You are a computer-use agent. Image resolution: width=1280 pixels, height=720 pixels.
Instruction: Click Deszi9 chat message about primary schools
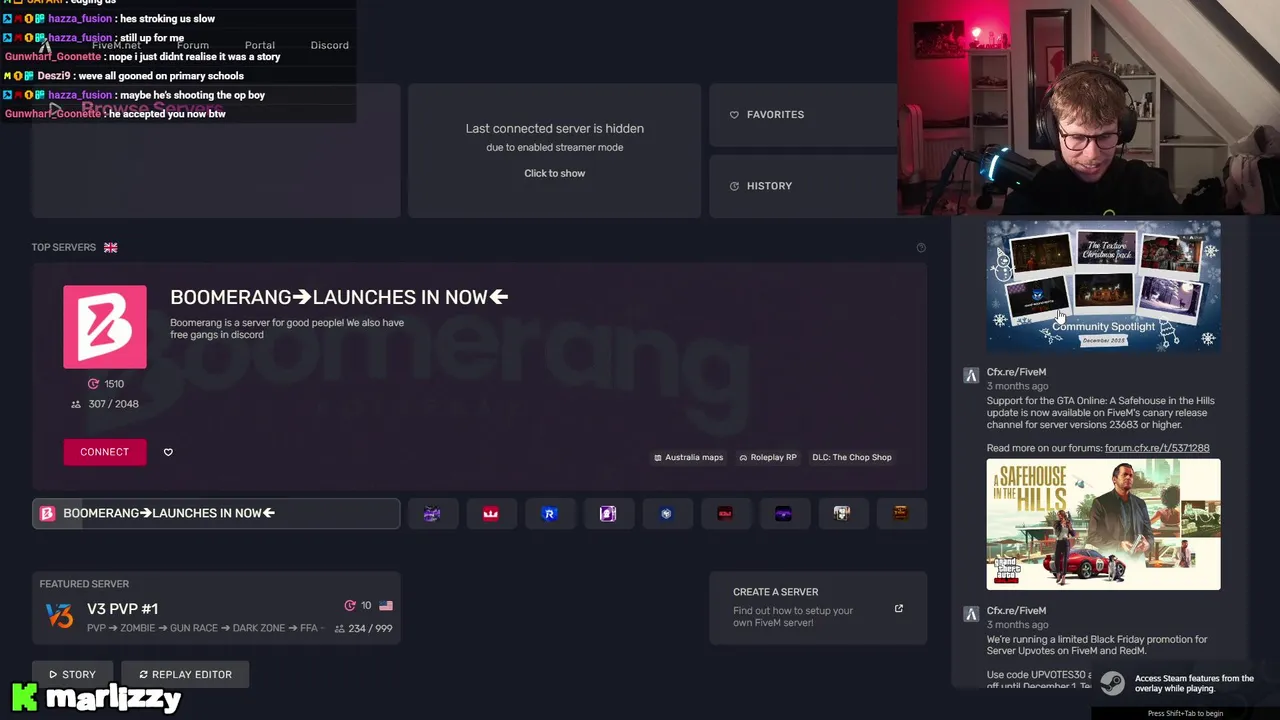click(161, 76)
